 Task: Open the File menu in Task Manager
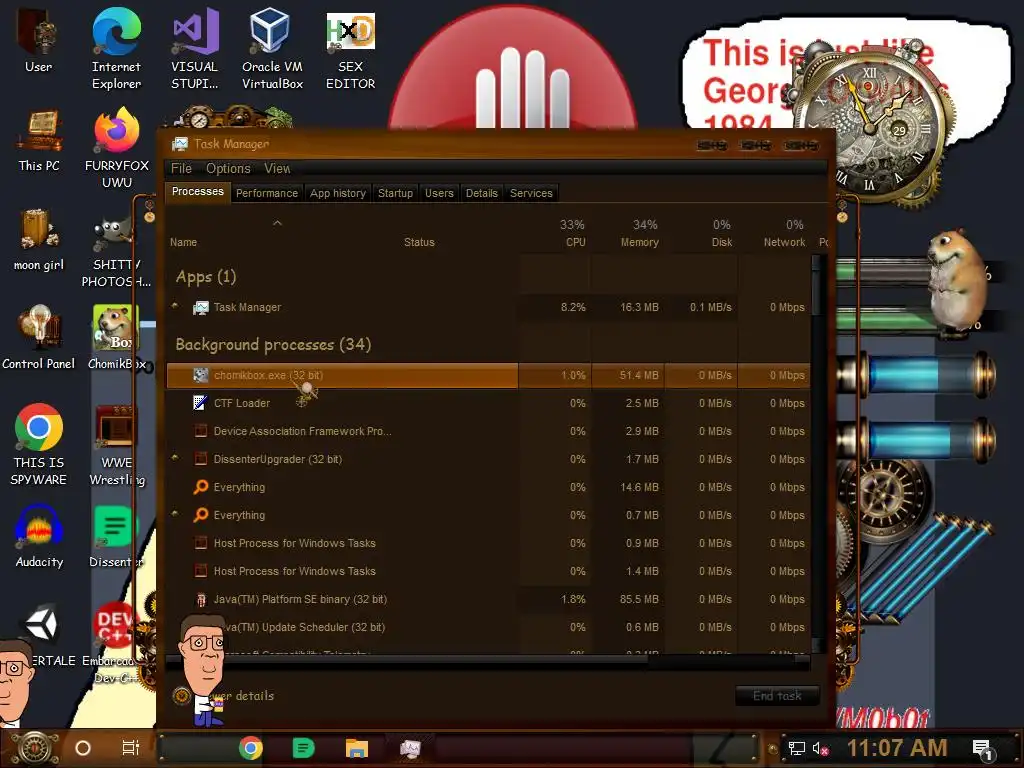(181, 168)
